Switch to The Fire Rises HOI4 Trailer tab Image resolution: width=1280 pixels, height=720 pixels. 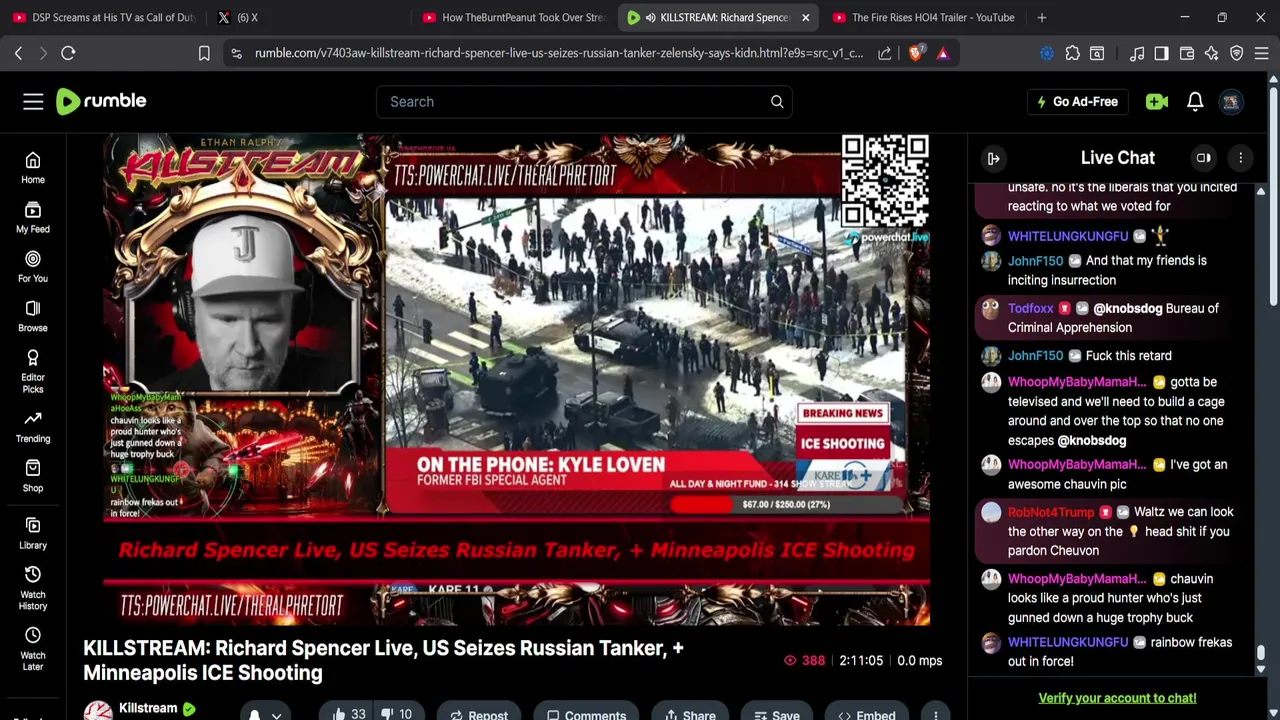[x=923, y=17]
